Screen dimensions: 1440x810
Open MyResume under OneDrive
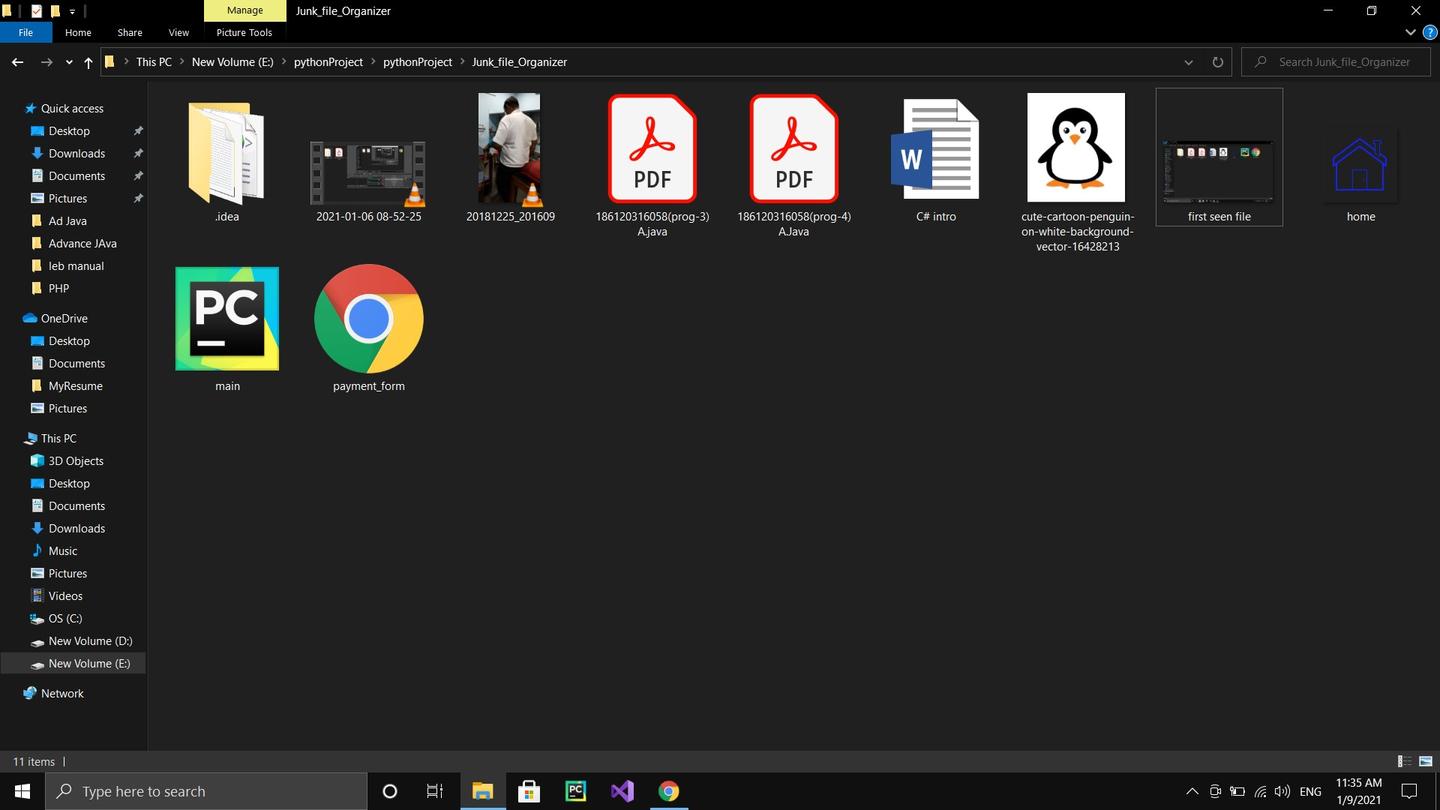75,386
